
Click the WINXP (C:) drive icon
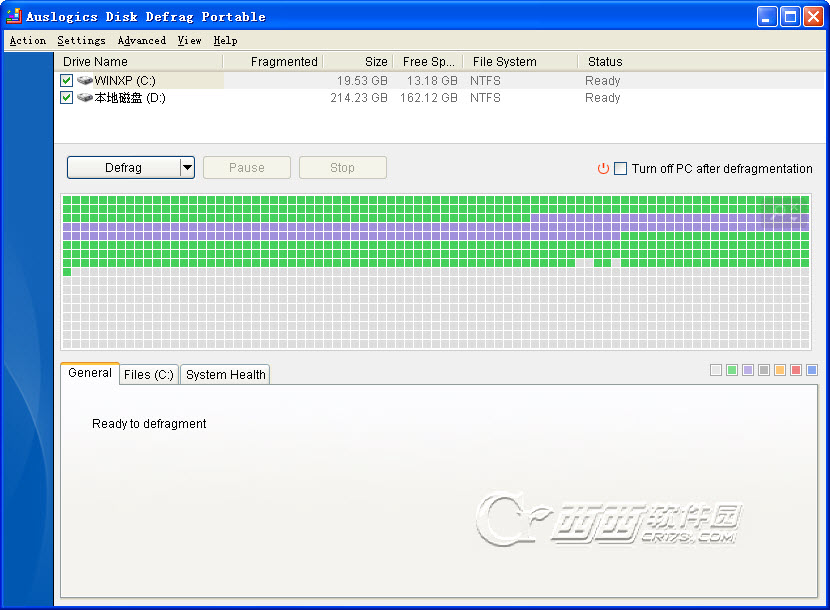85,80
